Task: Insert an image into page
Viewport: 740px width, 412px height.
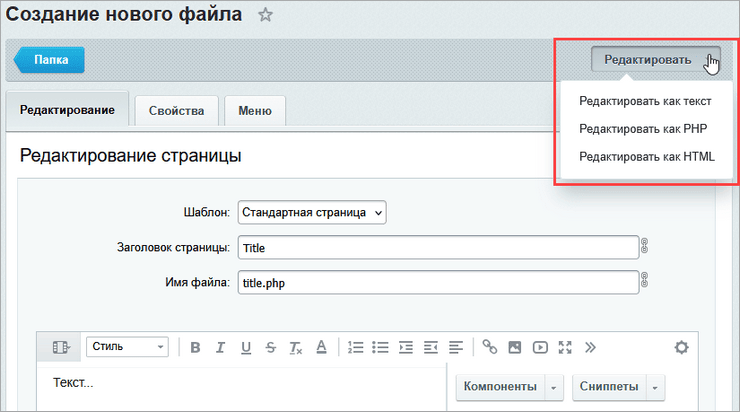Action: coord(515,348)
